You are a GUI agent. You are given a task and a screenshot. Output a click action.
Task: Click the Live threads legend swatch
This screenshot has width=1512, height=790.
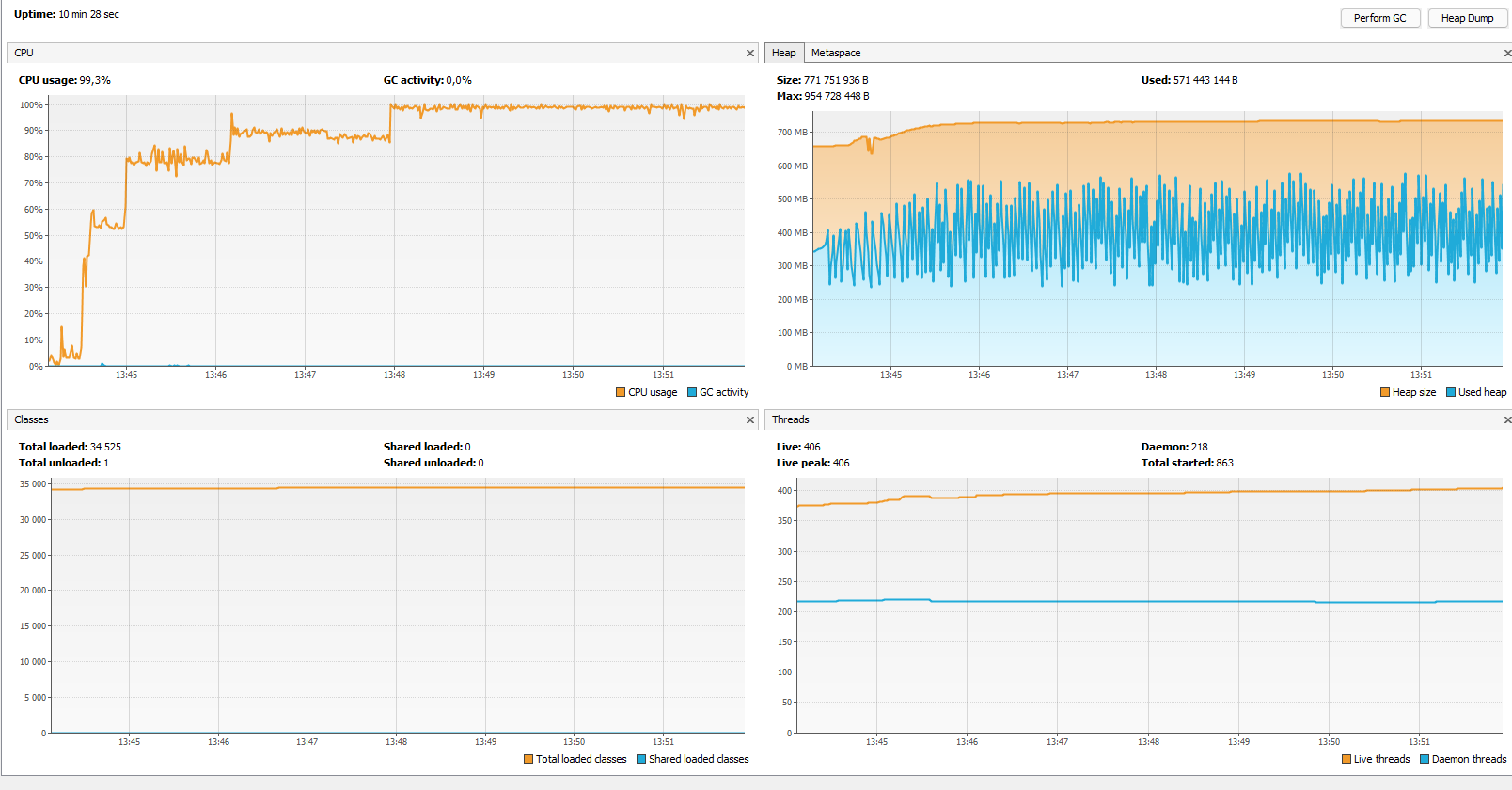point(1347,759)
